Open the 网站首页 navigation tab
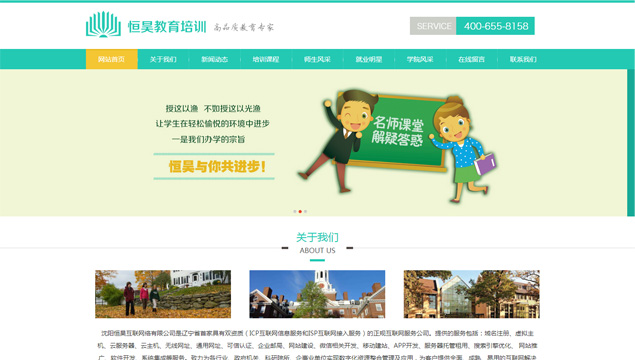Screen dimensions: 635x360 pyautogui.click(x=111, y=59)
